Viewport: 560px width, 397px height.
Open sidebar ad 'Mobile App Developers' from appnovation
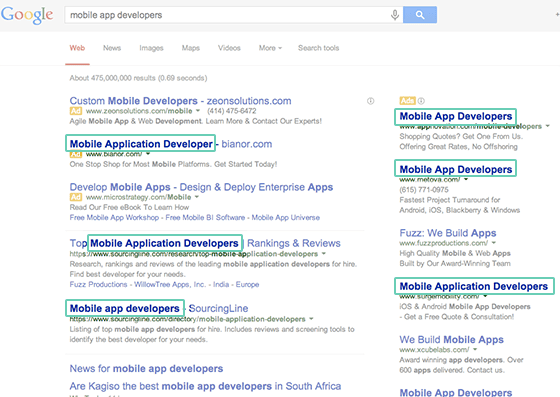click(456, 116)
